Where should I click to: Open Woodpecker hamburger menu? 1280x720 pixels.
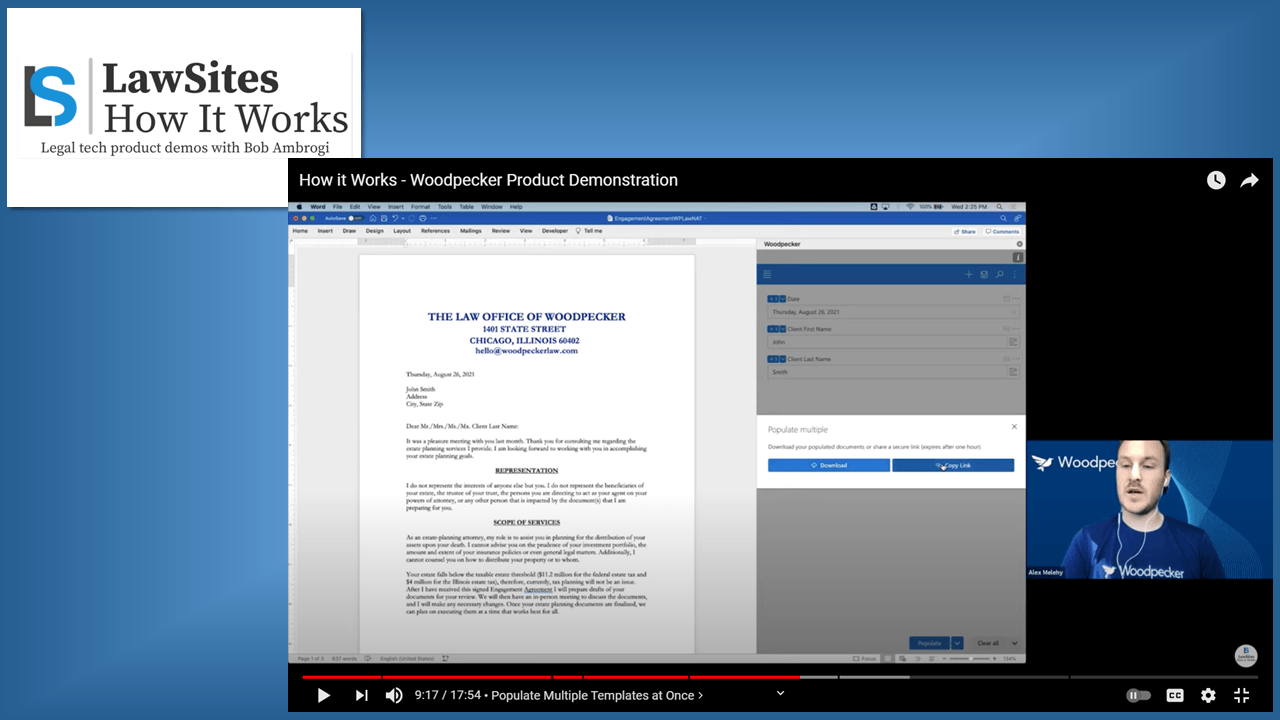[767, 274]
